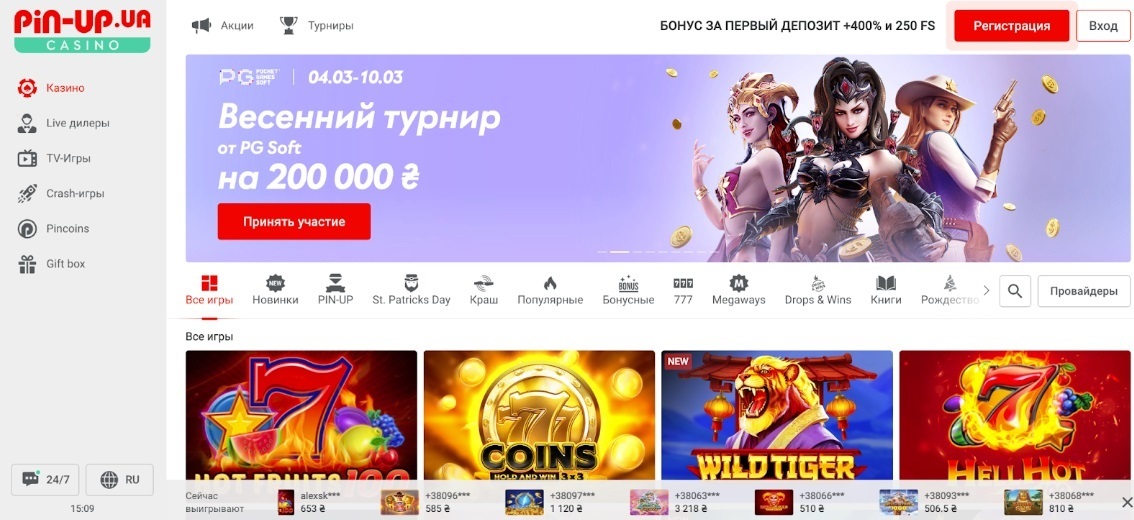Image resolution: width=1134 pixels, height=520 pixels.
Task: Open the RU language selector
Action: (x=119, y=479)
